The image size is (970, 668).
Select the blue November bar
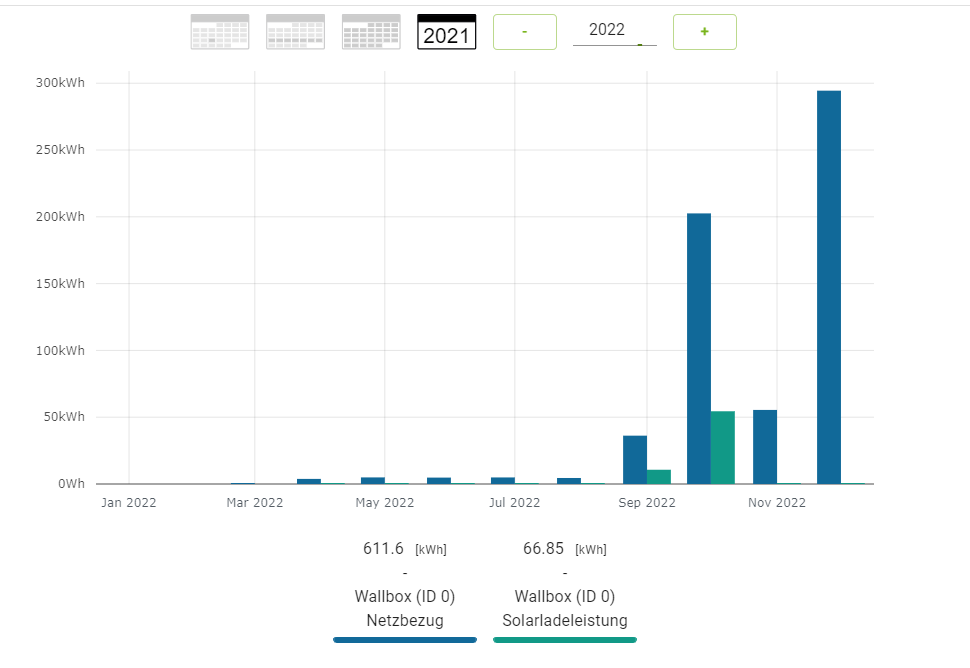point(765,446)
